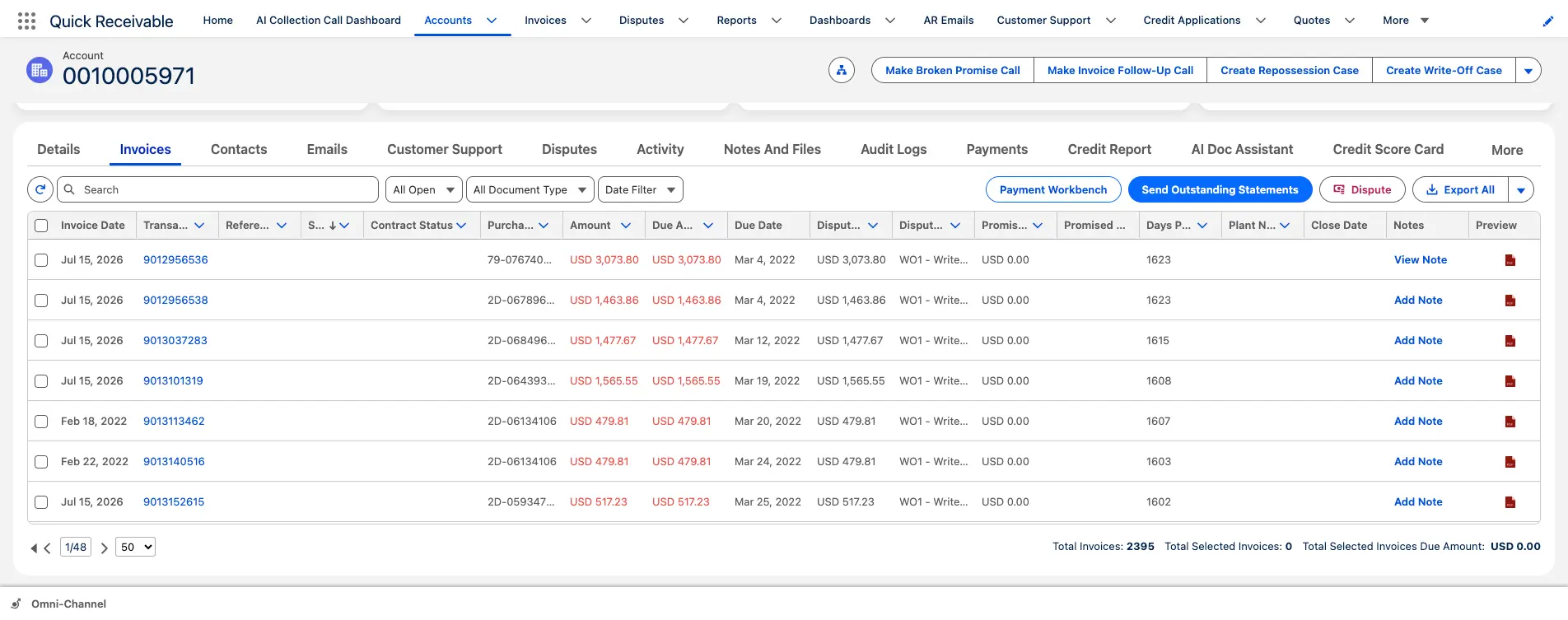This screenshot has height=620, width=1568.
Task: Click Make Broken Promise Call
Action: 953,71
